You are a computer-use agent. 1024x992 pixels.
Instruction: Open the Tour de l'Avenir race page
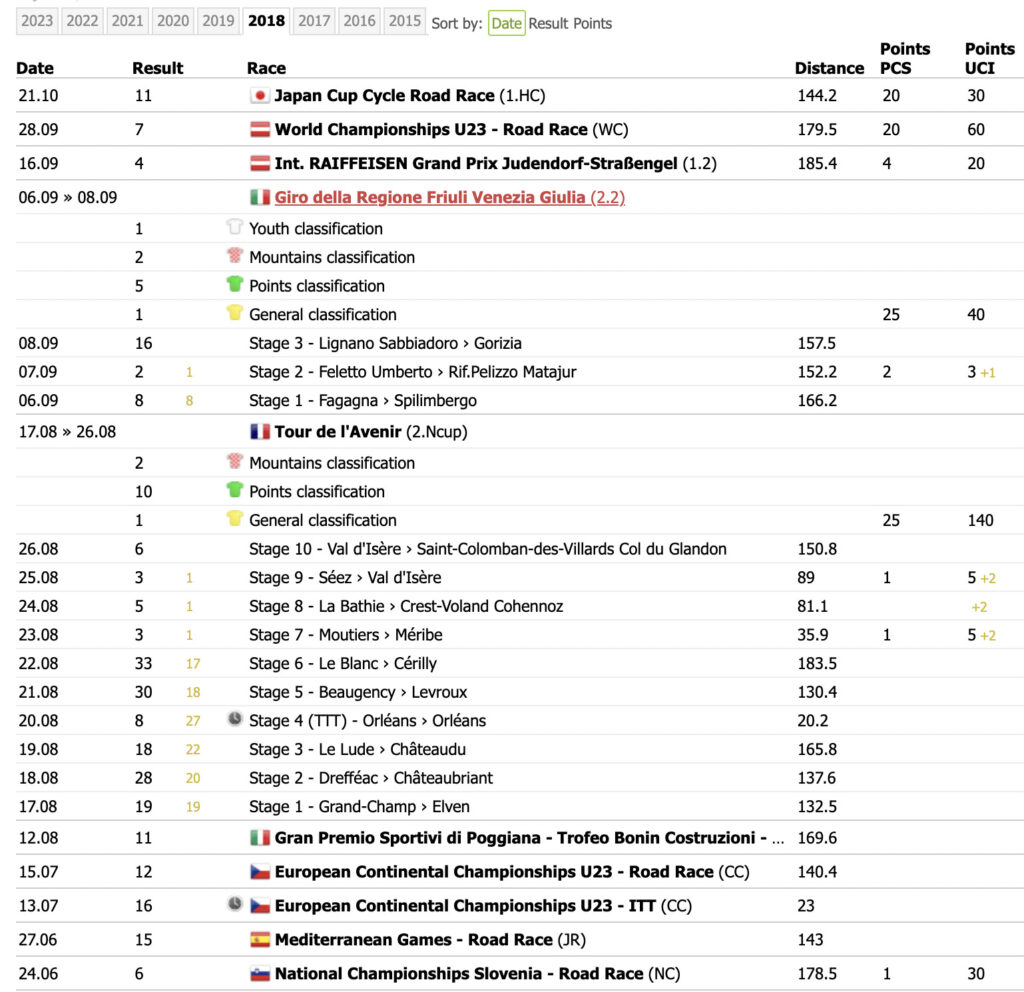point(371,432)
